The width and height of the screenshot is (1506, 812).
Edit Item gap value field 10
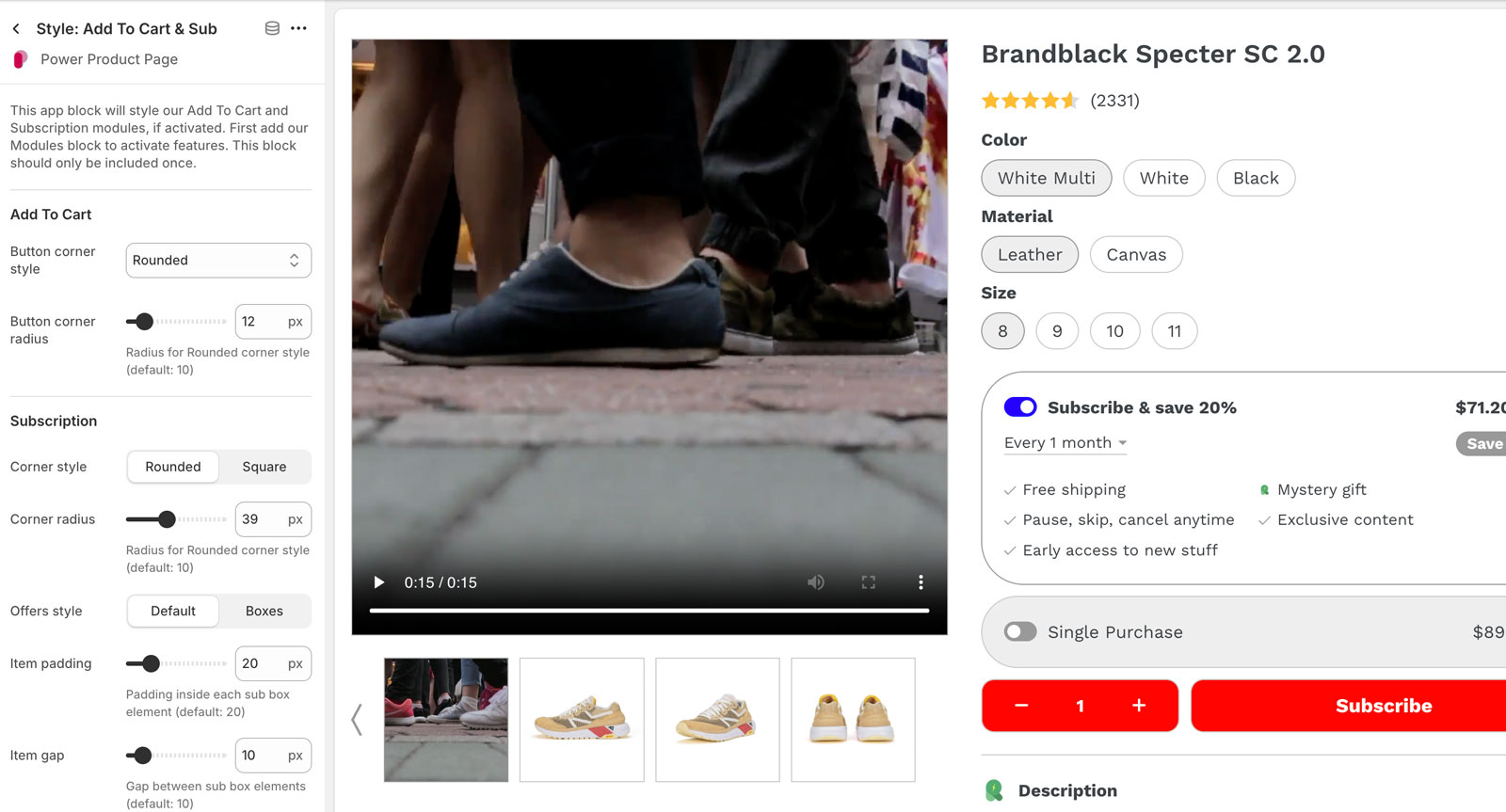click(x=273, y=756)
